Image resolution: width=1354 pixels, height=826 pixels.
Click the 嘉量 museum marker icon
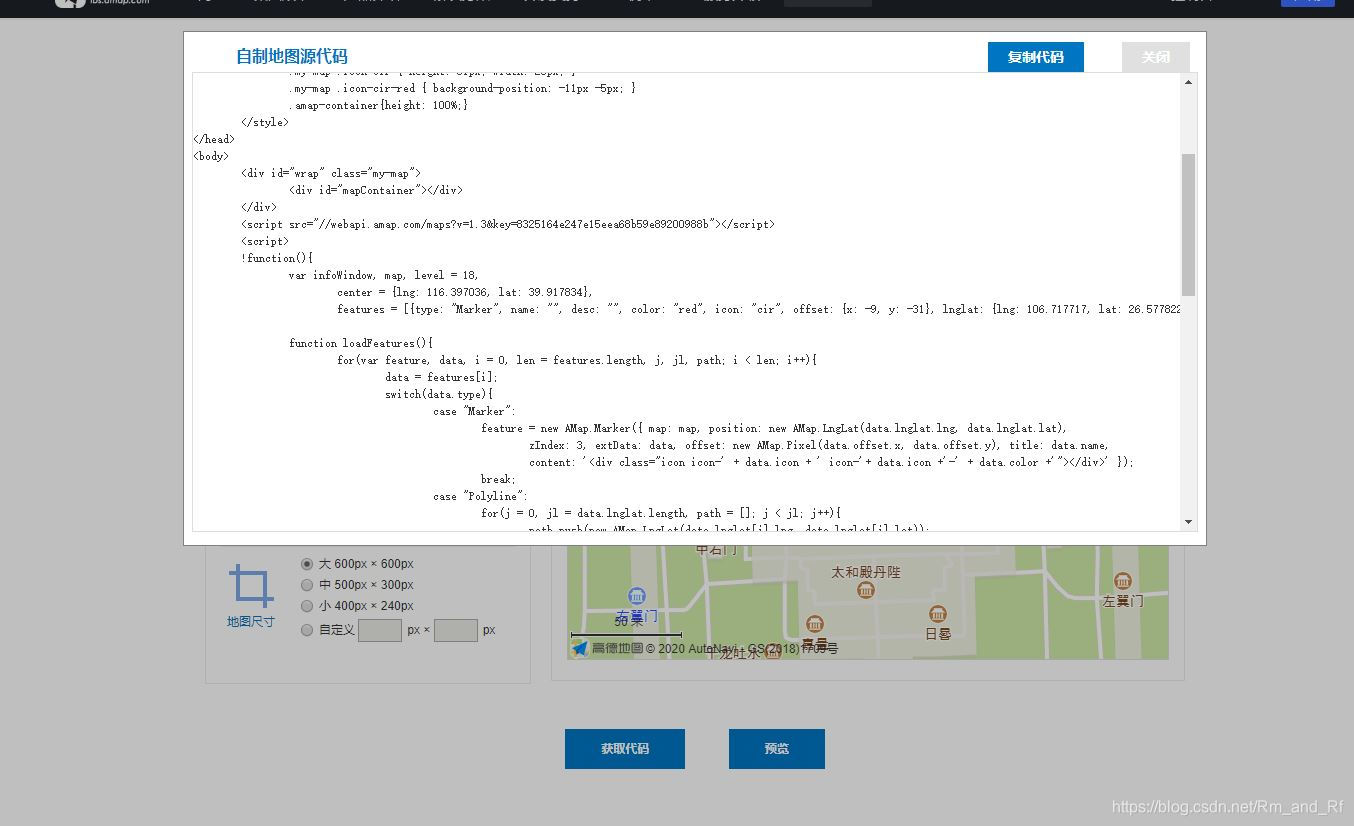815,624
